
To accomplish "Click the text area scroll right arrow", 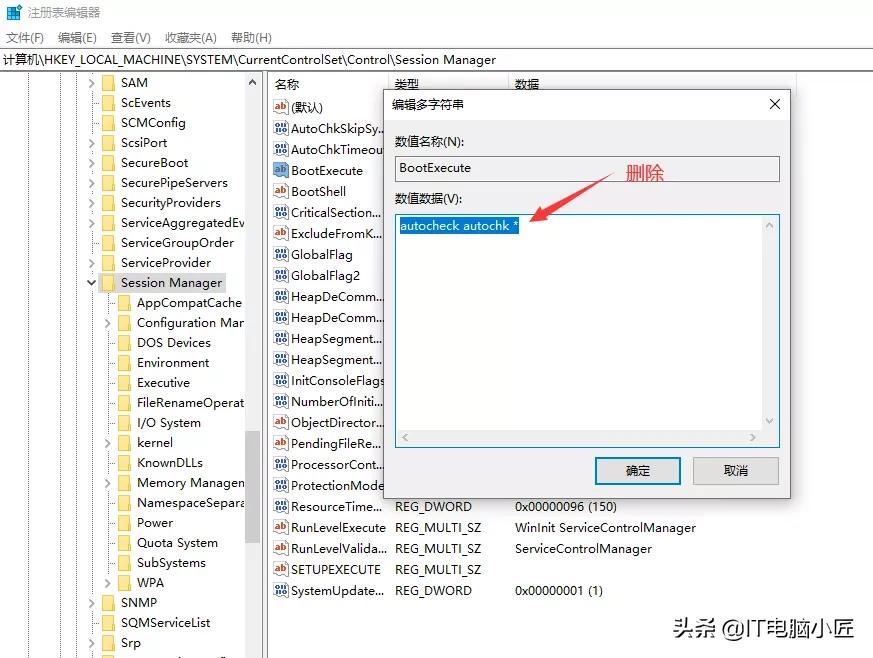I will (753, 438).
